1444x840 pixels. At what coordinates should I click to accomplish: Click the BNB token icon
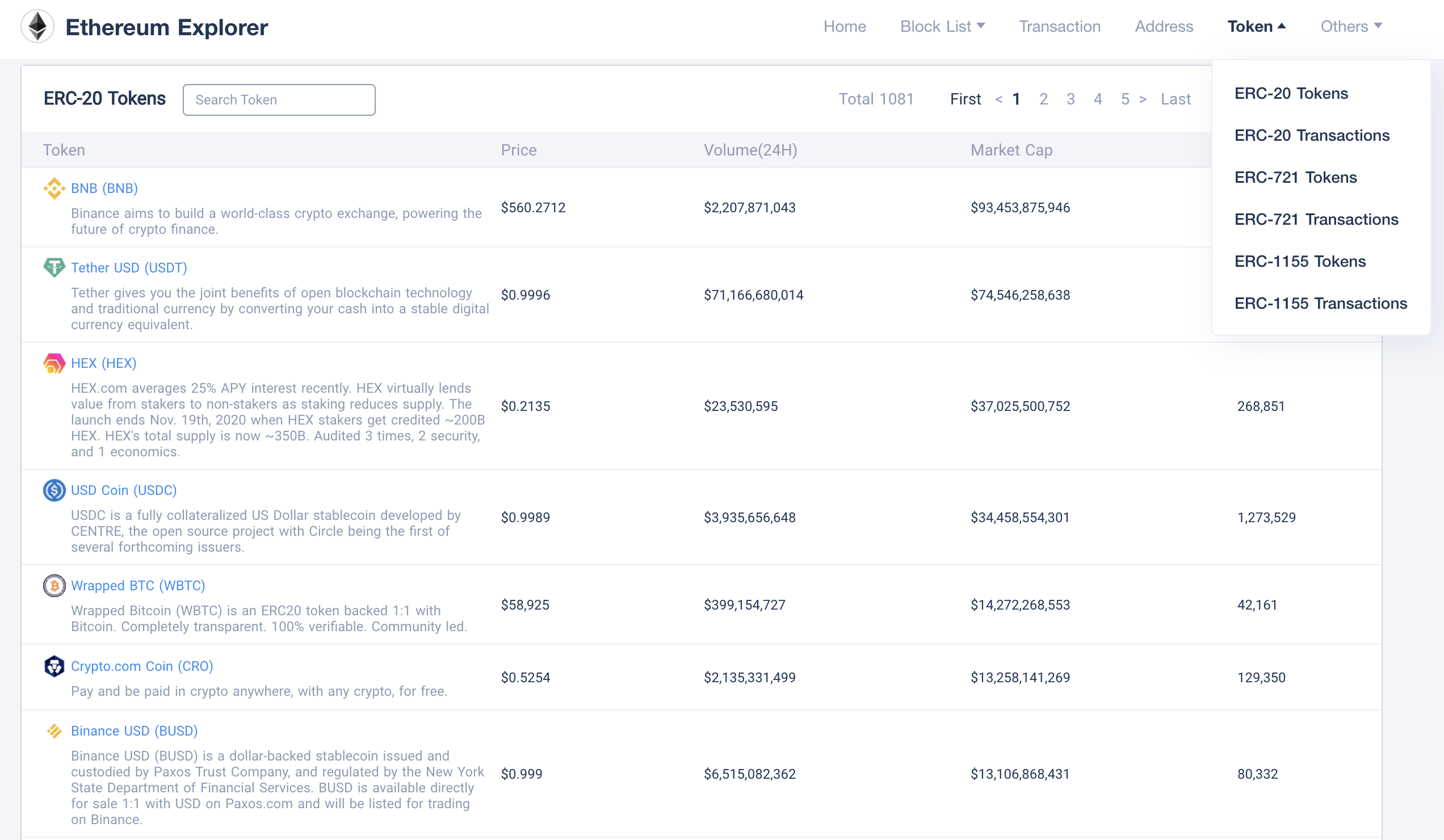pos(54,188)
